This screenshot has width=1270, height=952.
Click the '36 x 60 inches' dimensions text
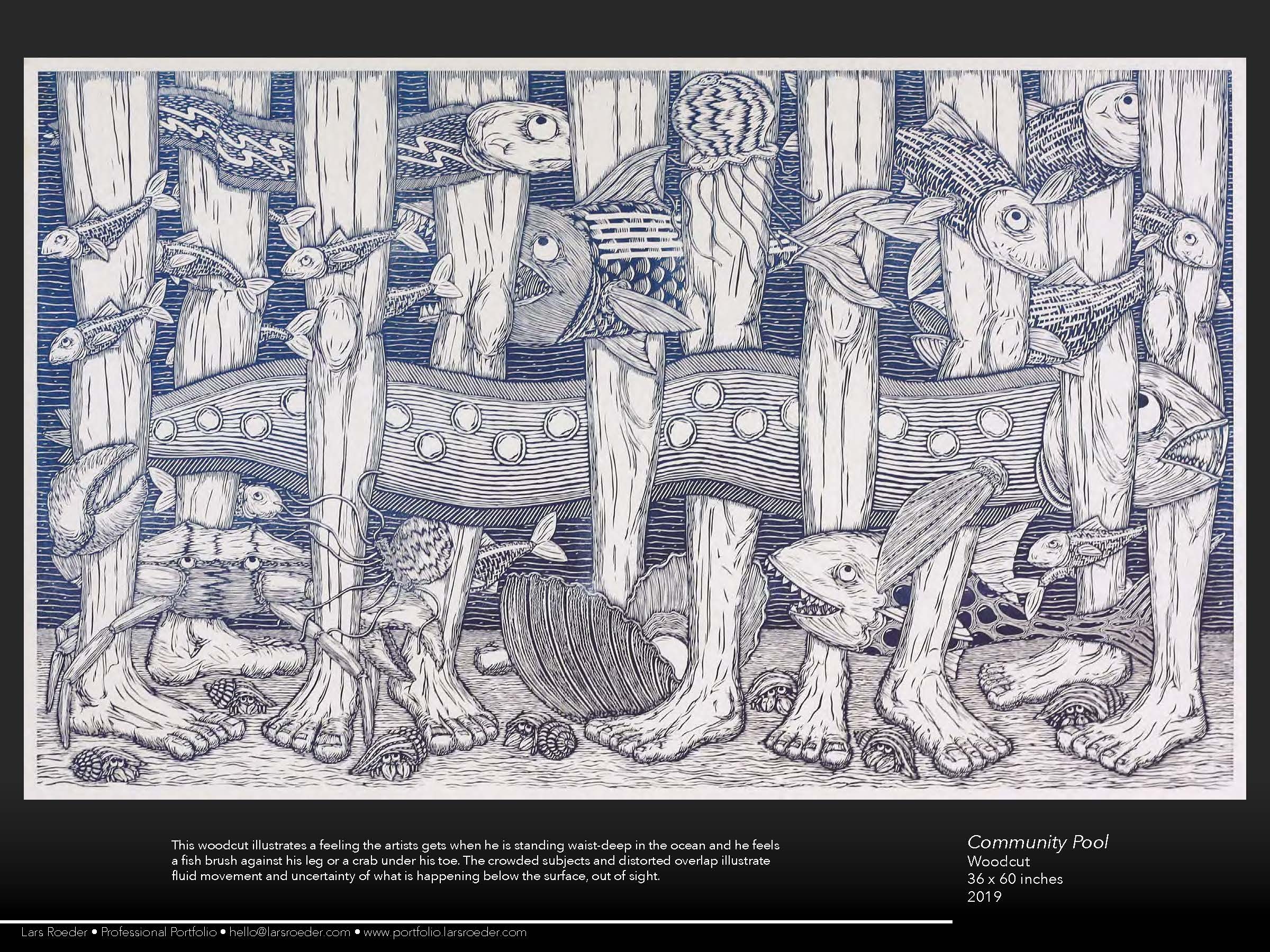[1014, 878]
